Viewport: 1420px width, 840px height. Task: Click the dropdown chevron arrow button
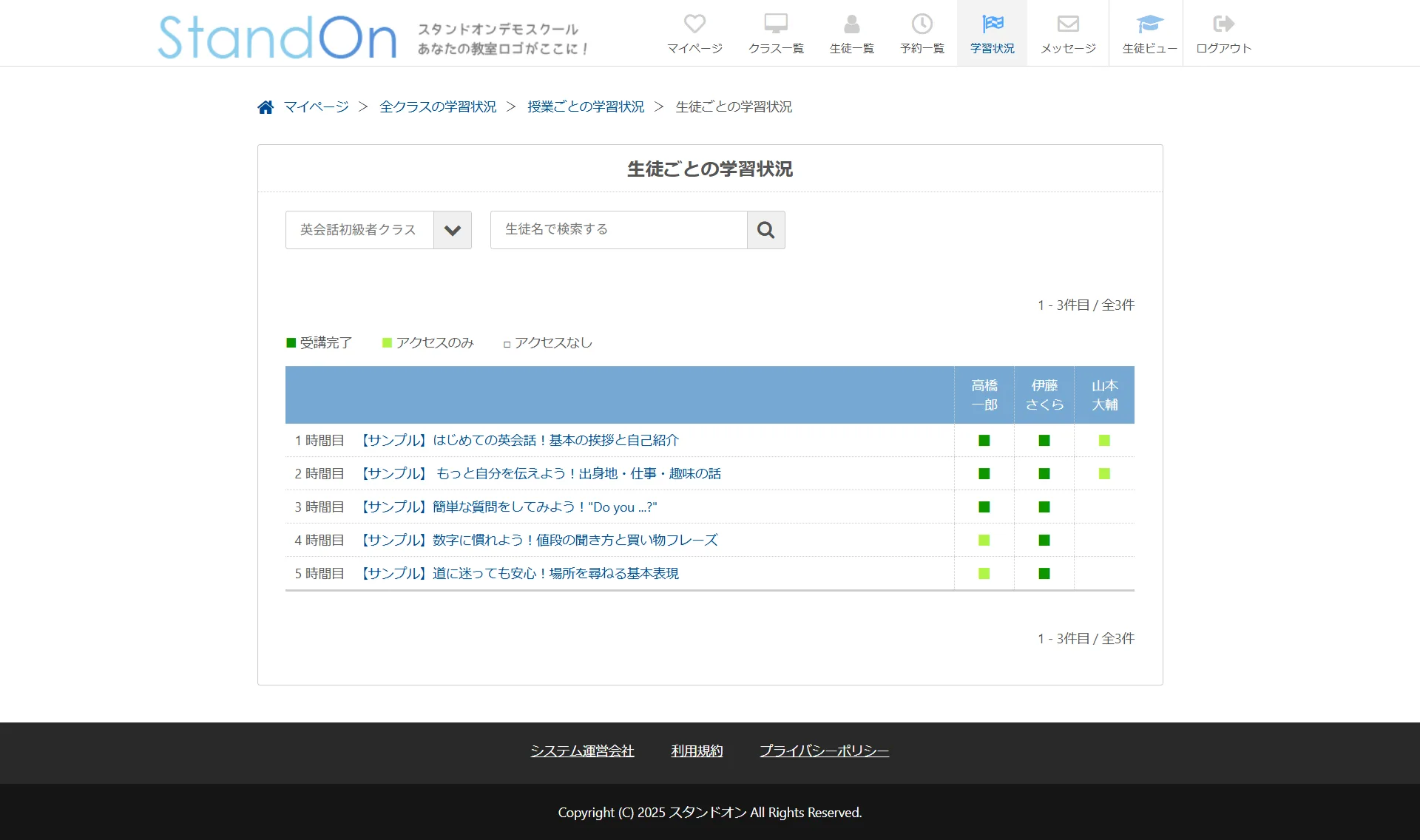click(x=453, y=230)
